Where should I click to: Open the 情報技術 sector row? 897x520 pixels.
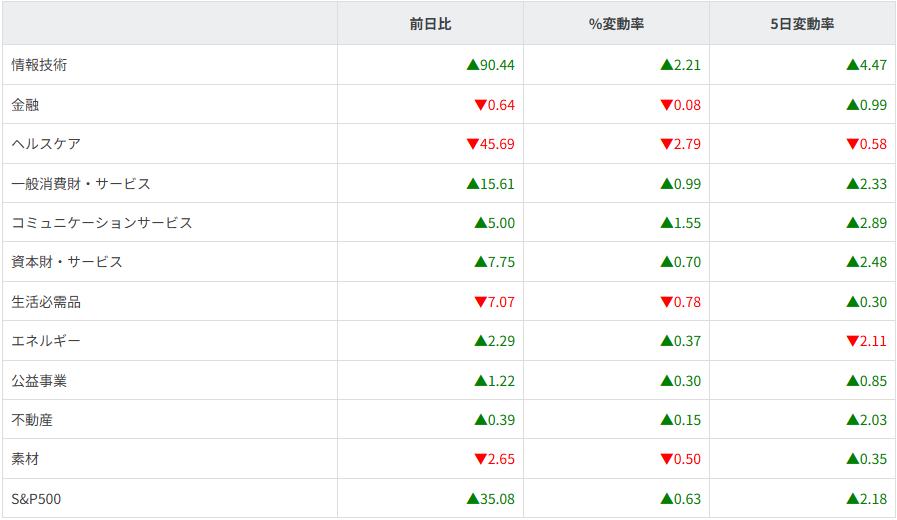[x=39, y=65]
